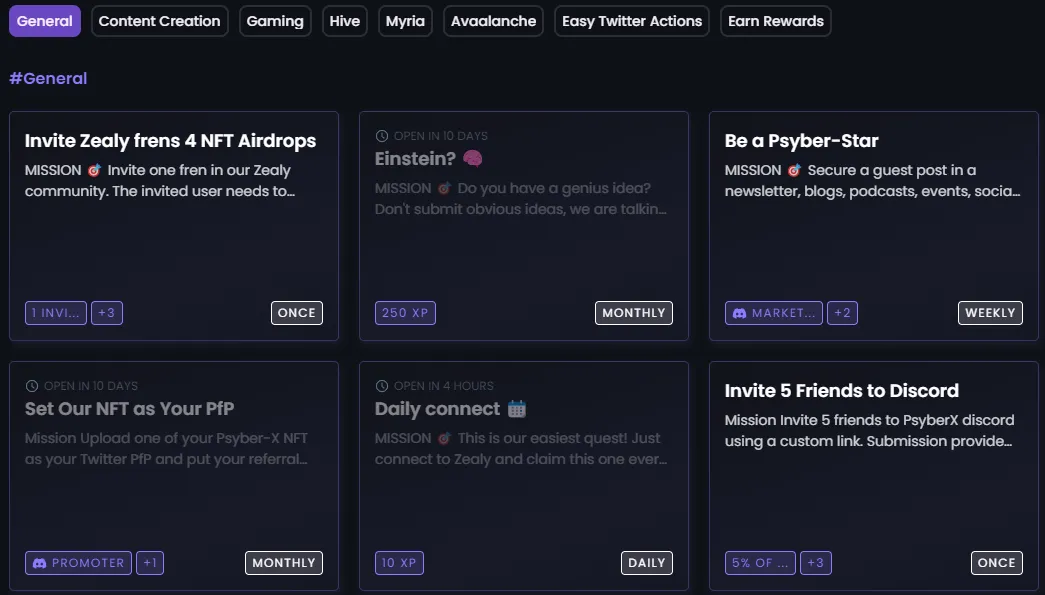This screenshot has height=595, width=1045.
Task: Click the +1 badge on PfP card
Action: 150,563
